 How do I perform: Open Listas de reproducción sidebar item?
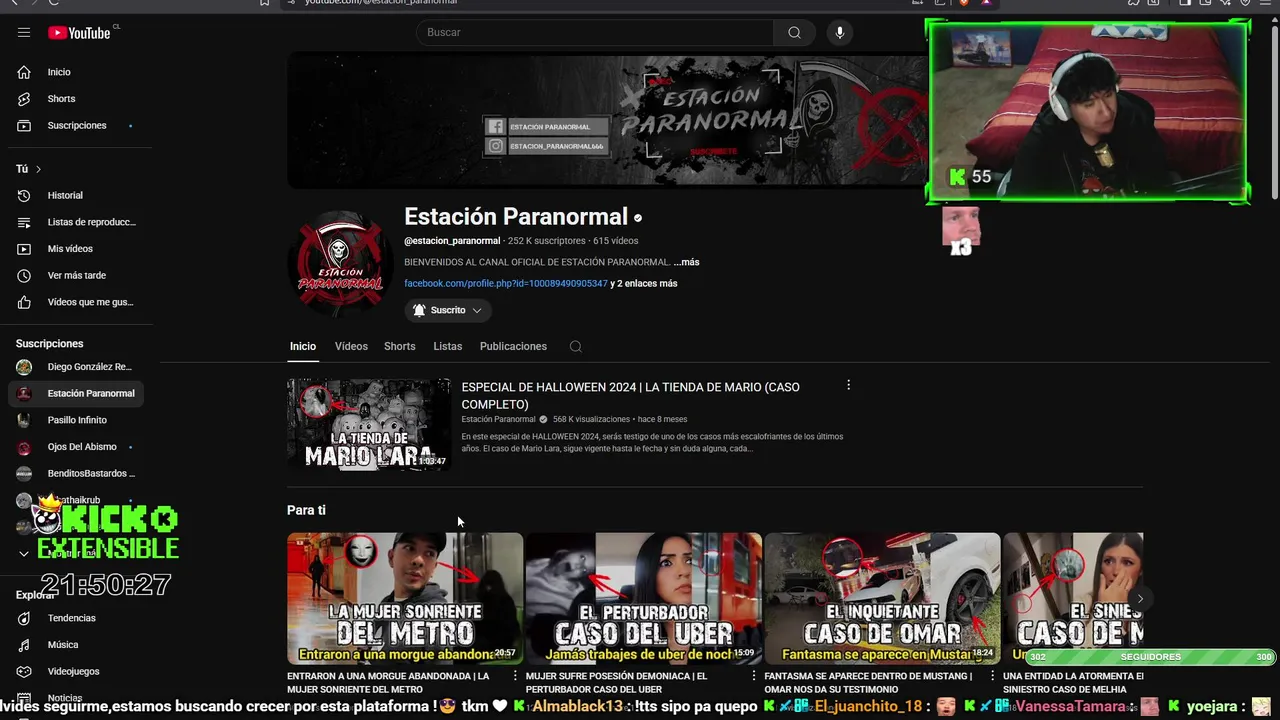point(76,222)
